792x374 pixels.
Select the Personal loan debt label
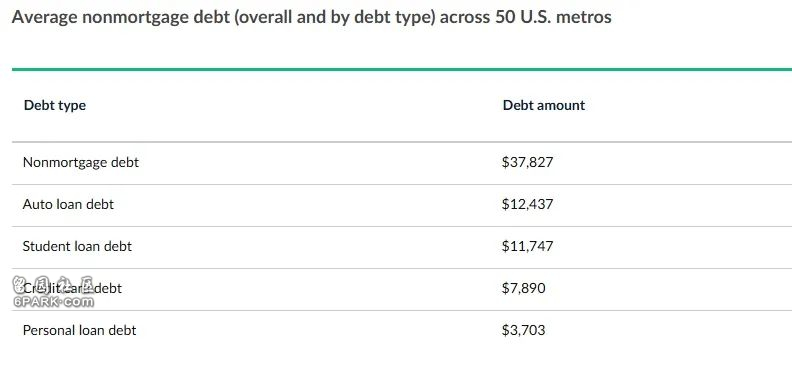(x=79, y=330)
